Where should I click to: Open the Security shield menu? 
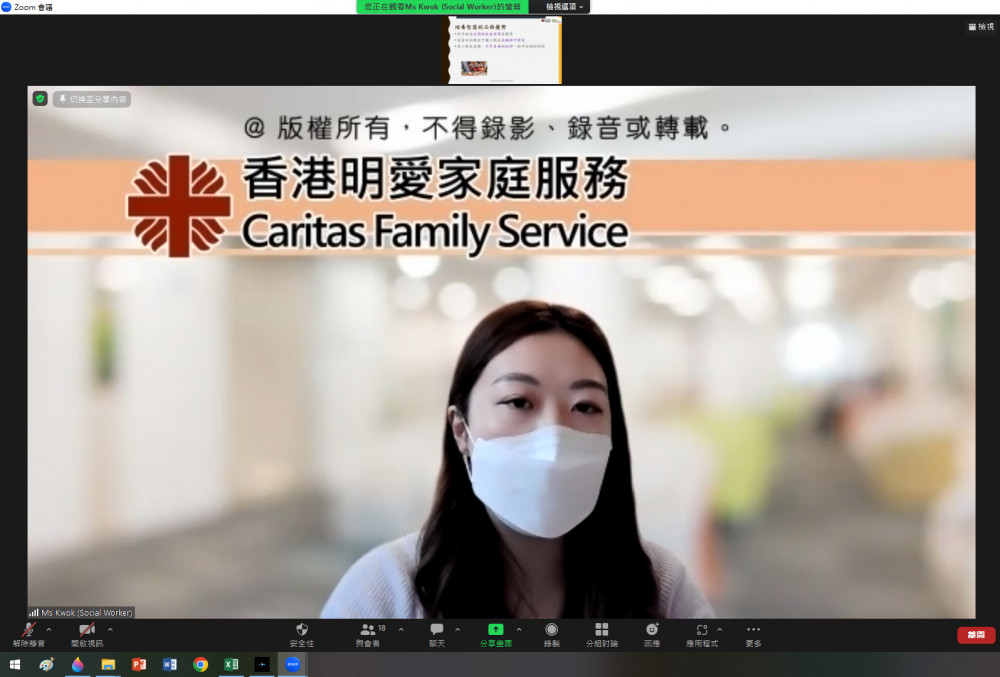(302, 635)
